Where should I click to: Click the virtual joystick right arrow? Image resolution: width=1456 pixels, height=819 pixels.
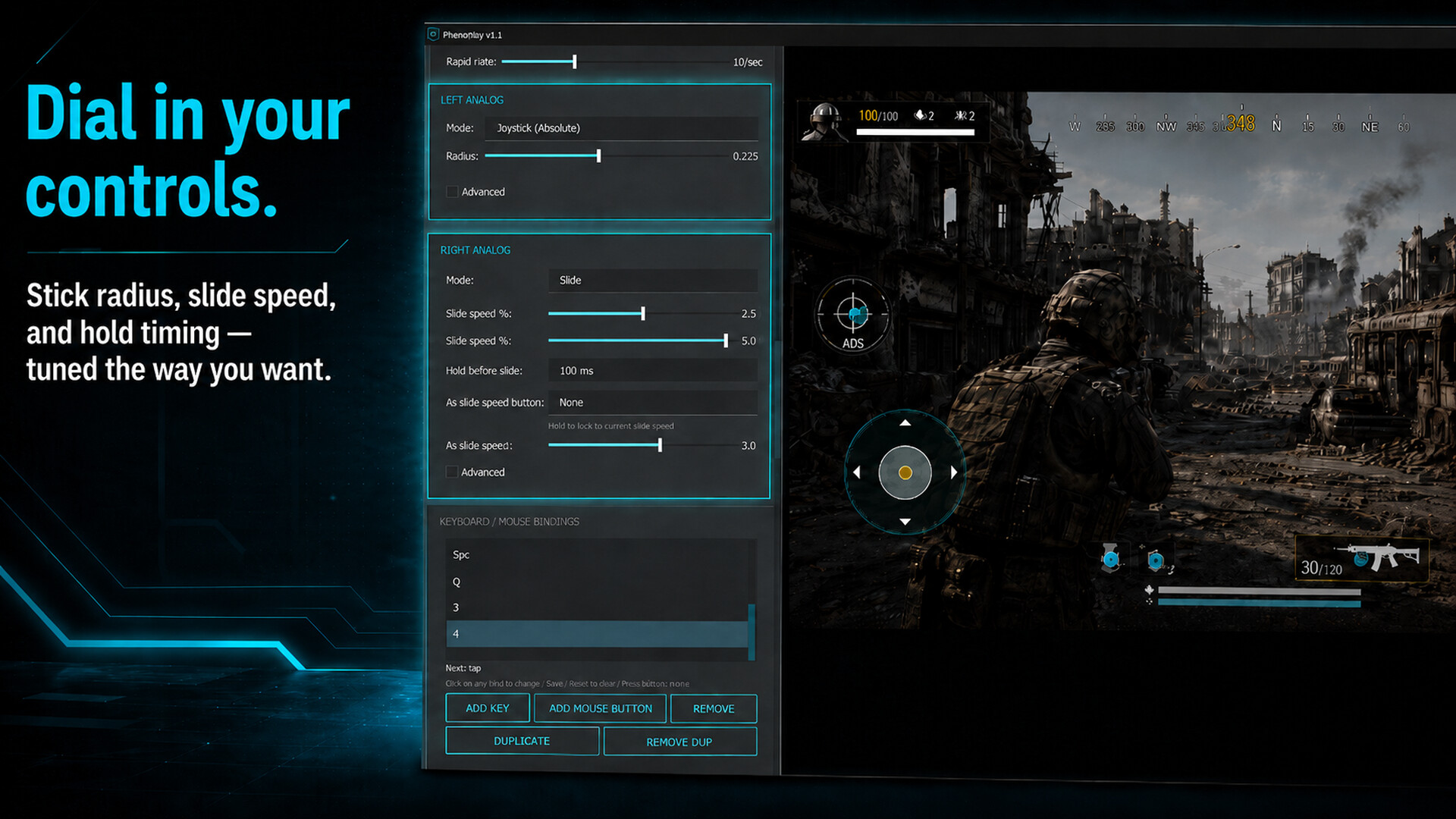(954, 472)
